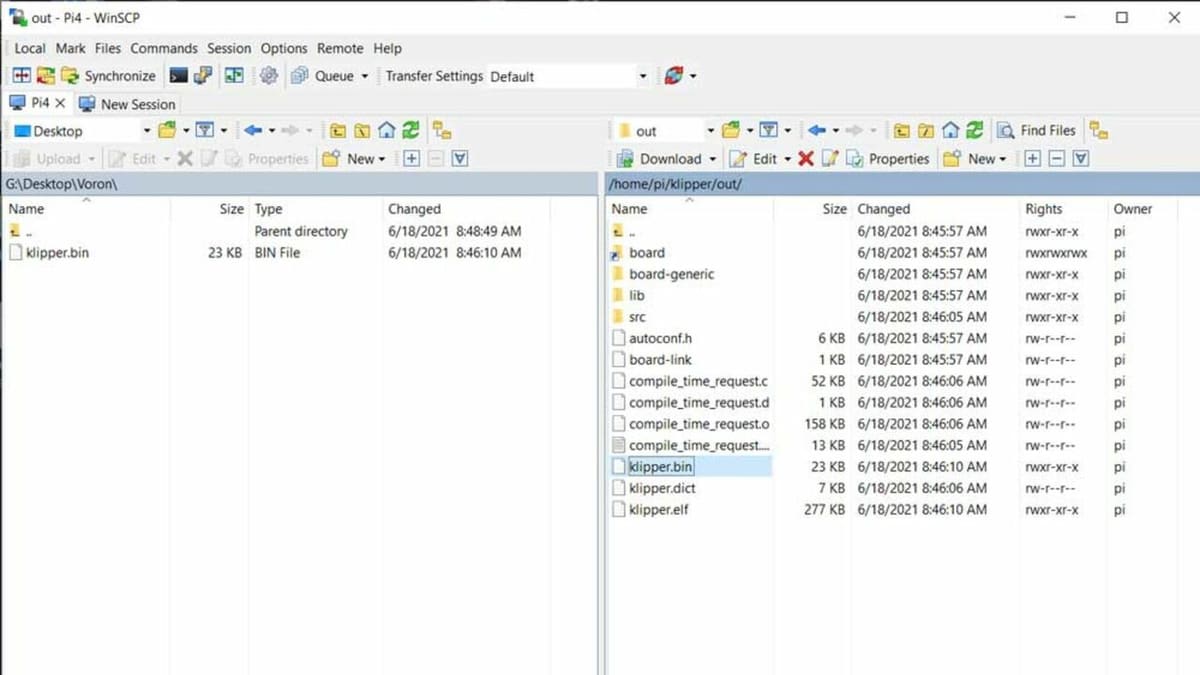Screen dimensions: 1200x675
Task: Open the Mark menu
Action: (x=70, y=48)
